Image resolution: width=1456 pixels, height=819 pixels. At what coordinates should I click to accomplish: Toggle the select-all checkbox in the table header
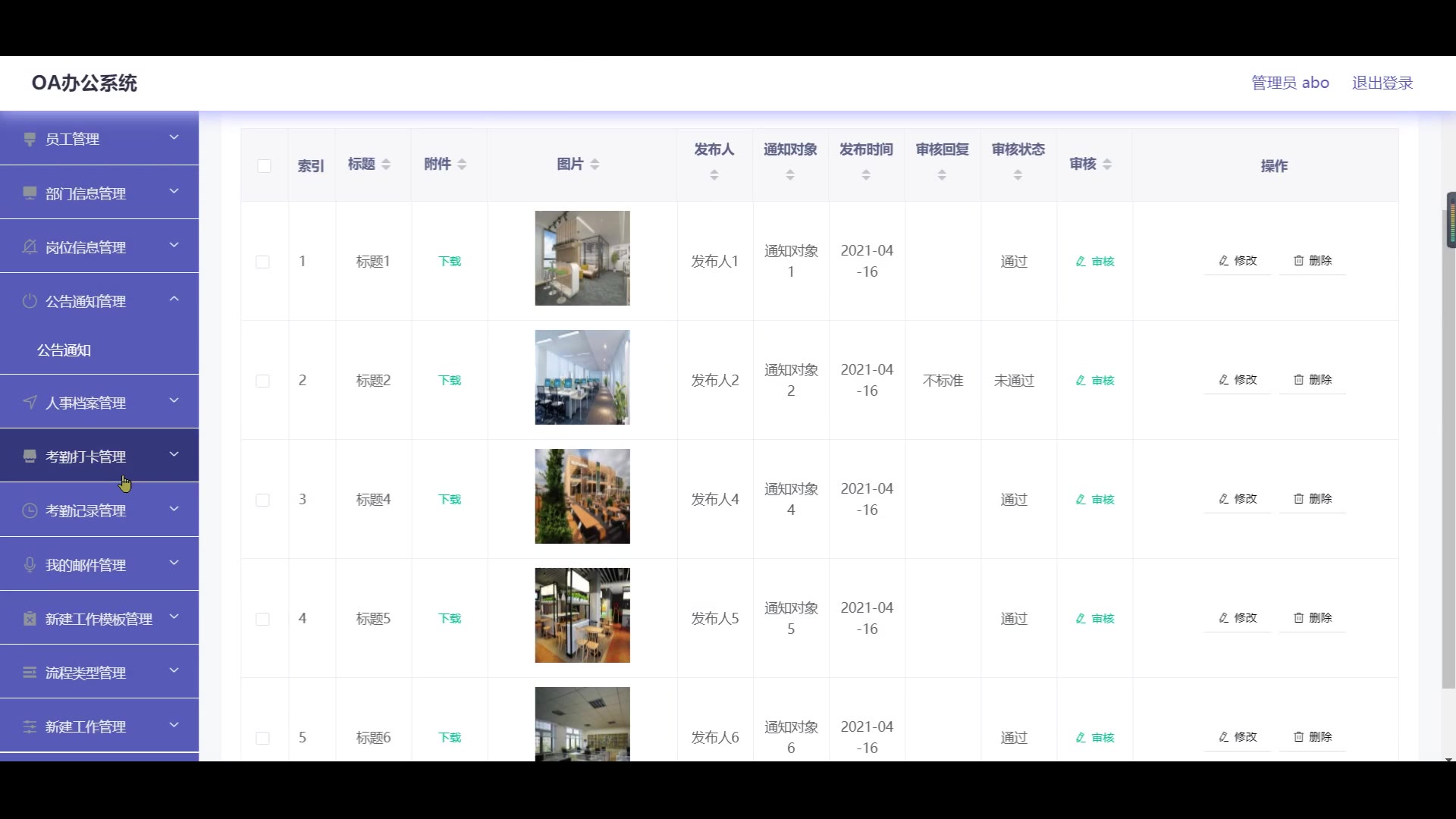[264, 166]
